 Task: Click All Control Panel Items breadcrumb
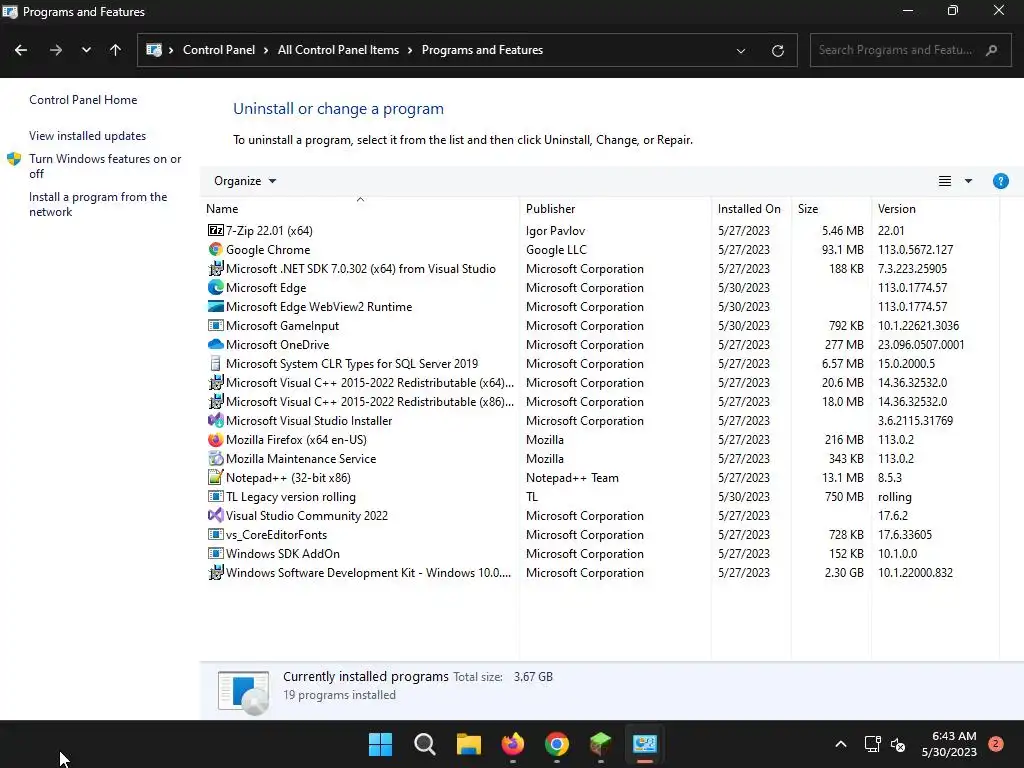tap(338, 50)
